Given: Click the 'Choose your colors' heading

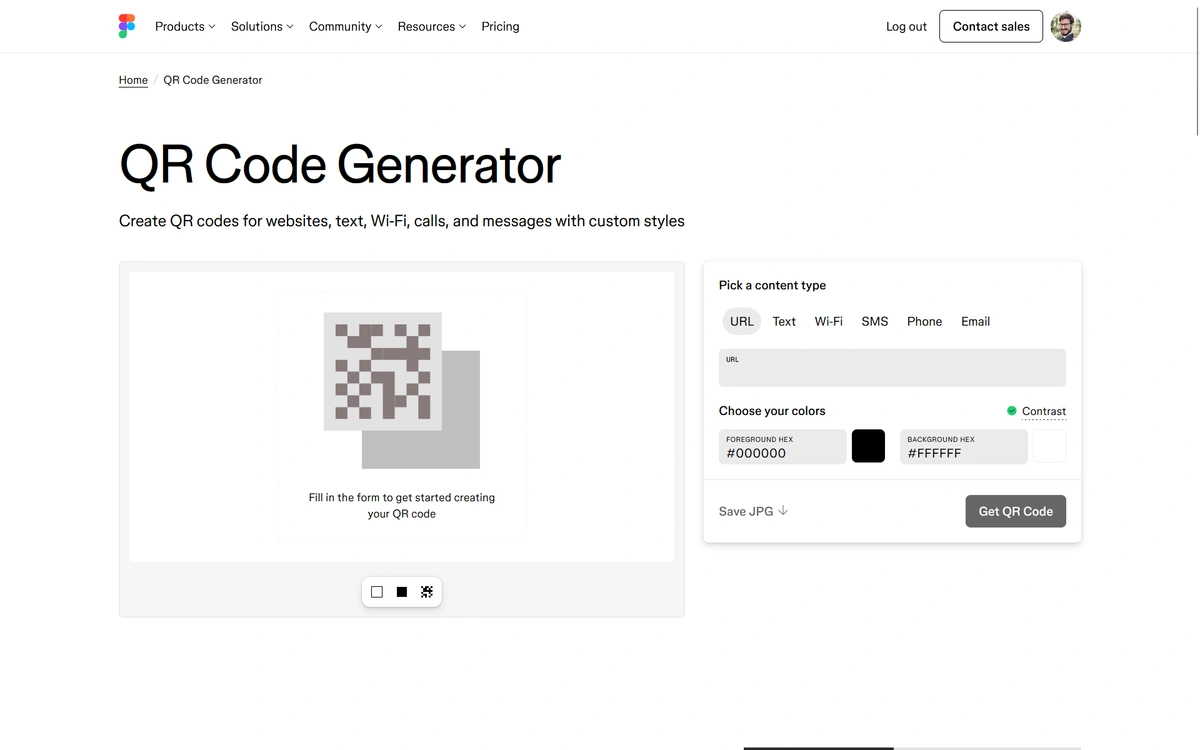Looking at the screenshot, I should (x=772, y=411).
